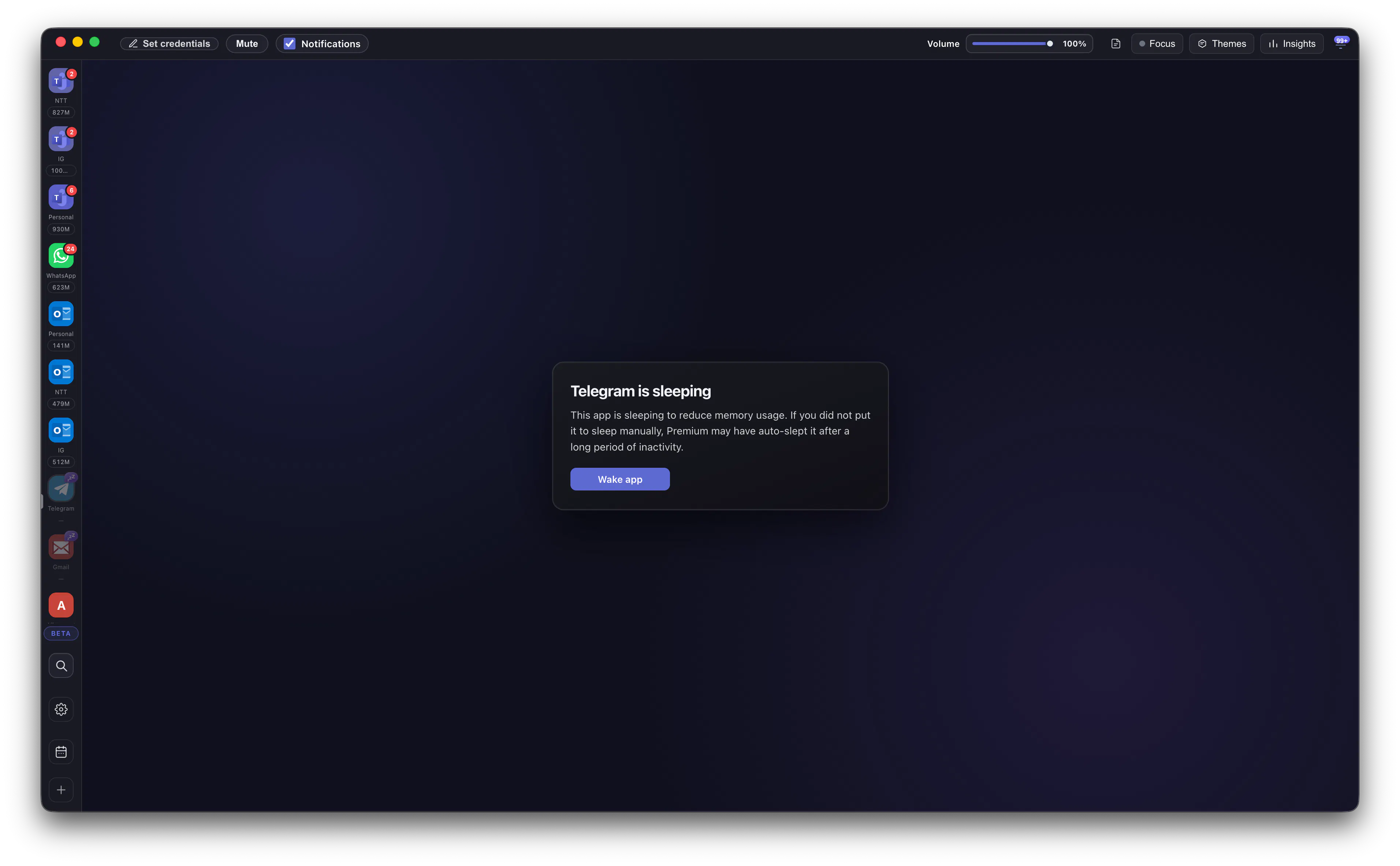Click the 479M memory badge under NTT Outlook

[61, 404]
